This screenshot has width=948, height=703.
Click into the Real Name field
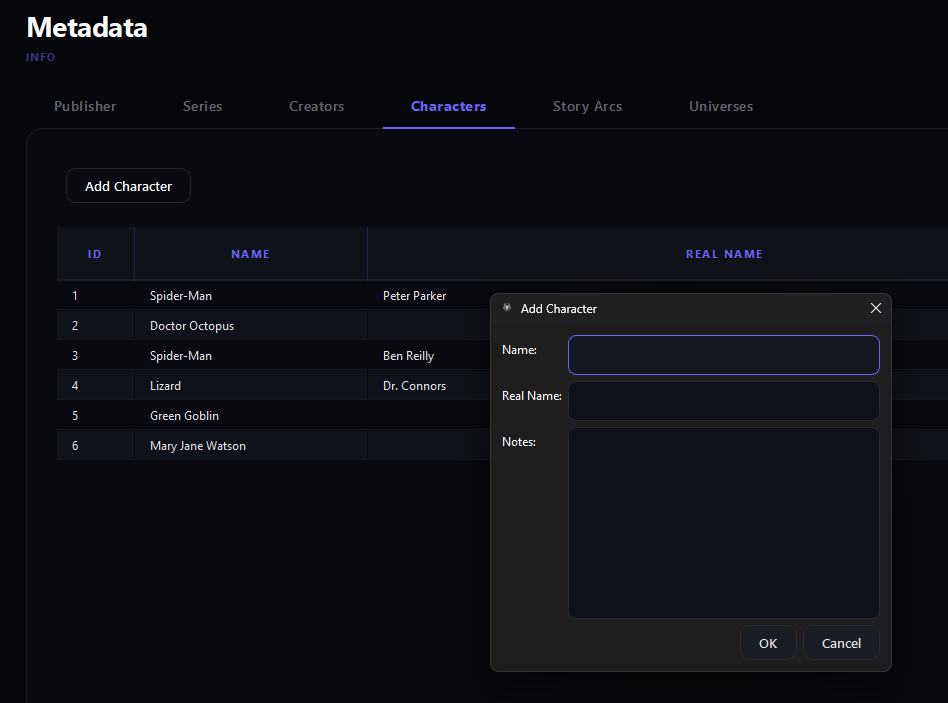click(x=724, y=401)
